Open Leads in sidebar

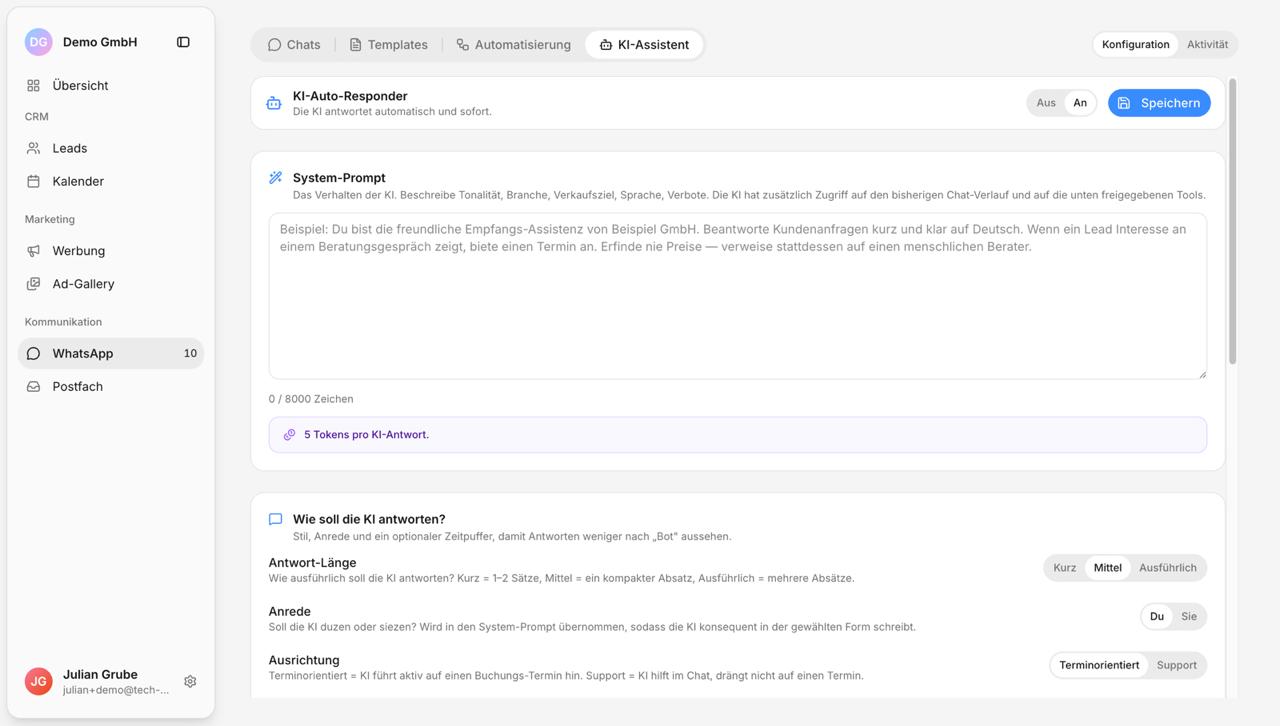(111, 148)
